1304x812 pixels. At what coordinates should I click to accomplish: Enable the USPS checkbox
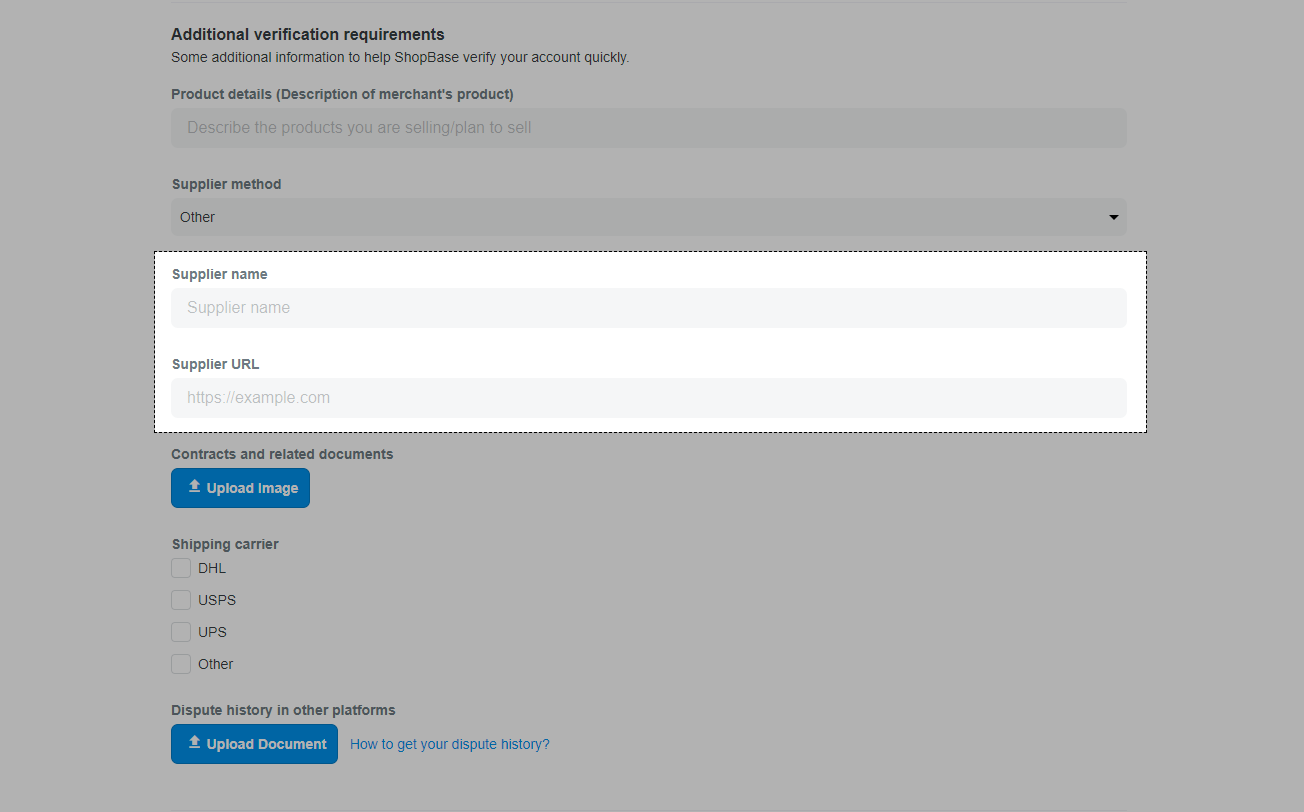tap(181, 600)
